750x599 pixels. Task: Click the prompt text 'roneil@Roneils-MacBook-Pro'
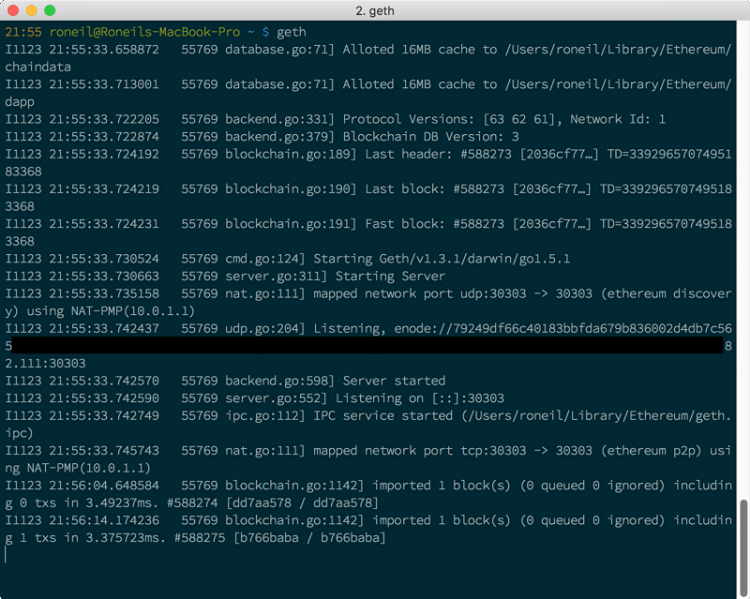coord(144,32)
